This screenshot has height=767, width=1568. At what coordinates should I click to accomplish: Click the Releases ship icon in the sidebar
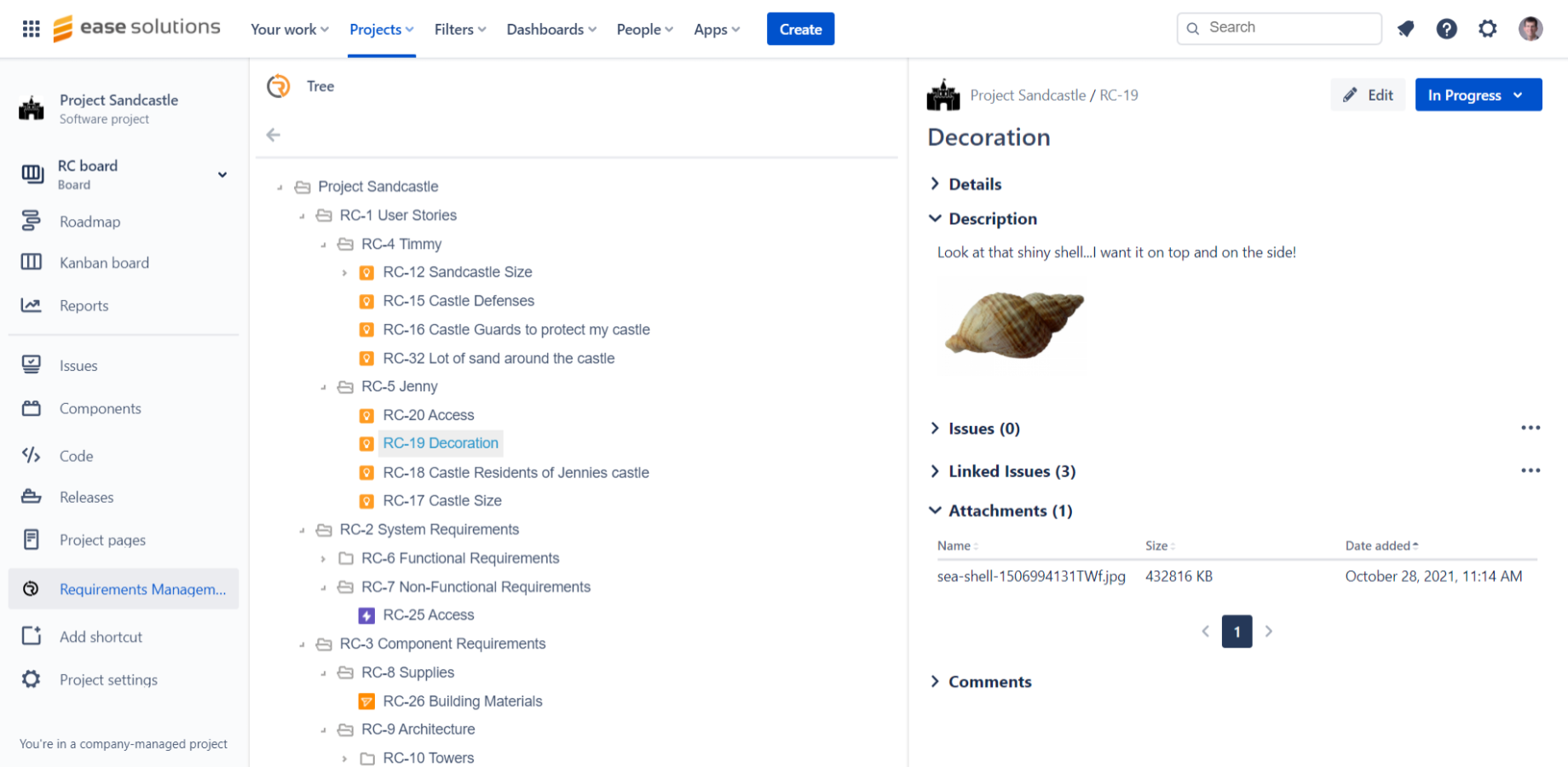click(32, 497)
